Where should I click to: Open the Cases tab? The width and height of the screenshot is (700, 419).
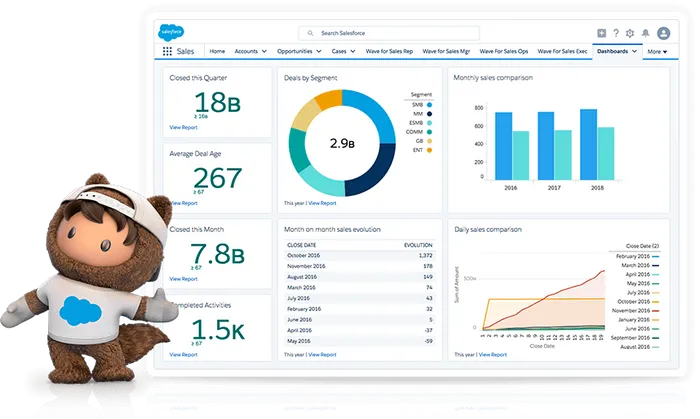(x=339, y=51)
